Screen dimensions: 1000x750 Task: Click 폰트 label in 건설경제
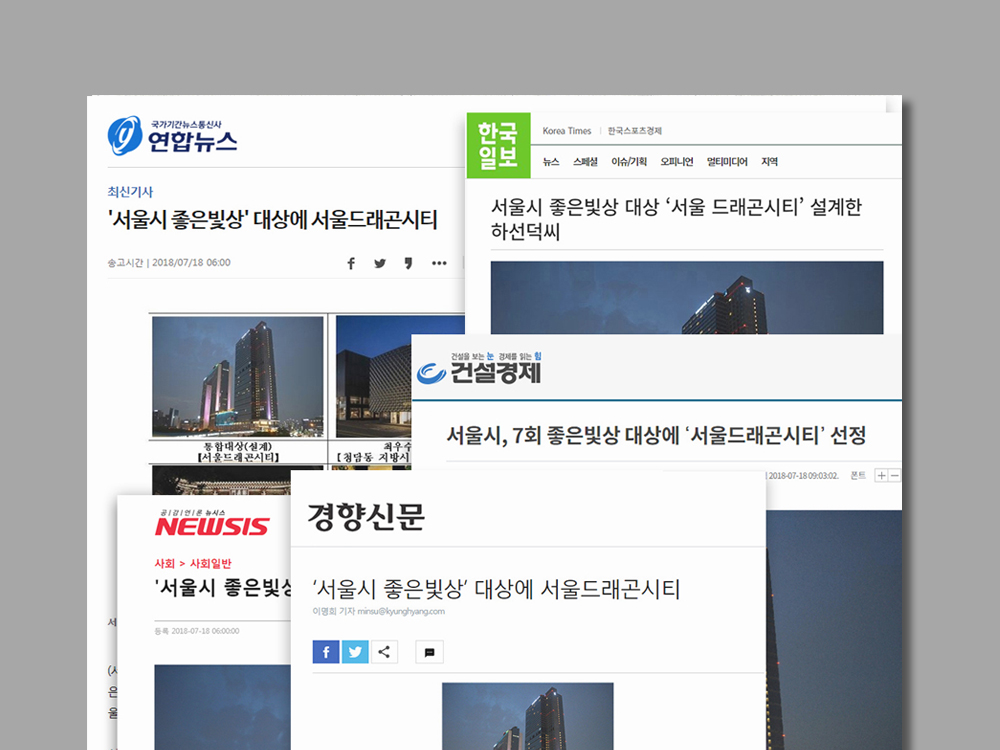point(858,476)
